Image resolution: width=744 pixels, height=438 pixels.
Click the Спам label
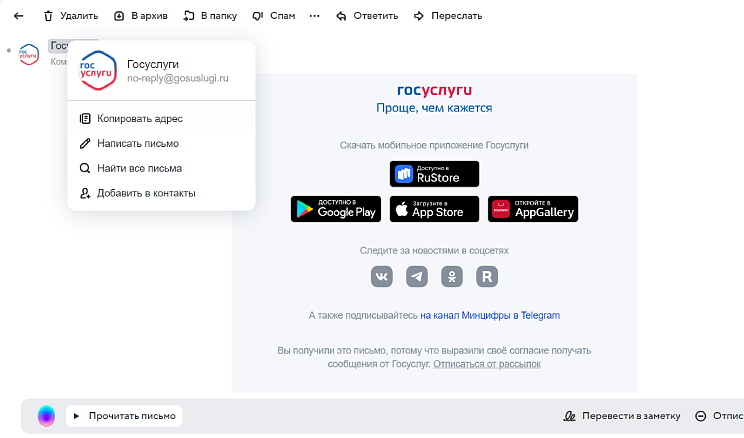pos(282,16)
